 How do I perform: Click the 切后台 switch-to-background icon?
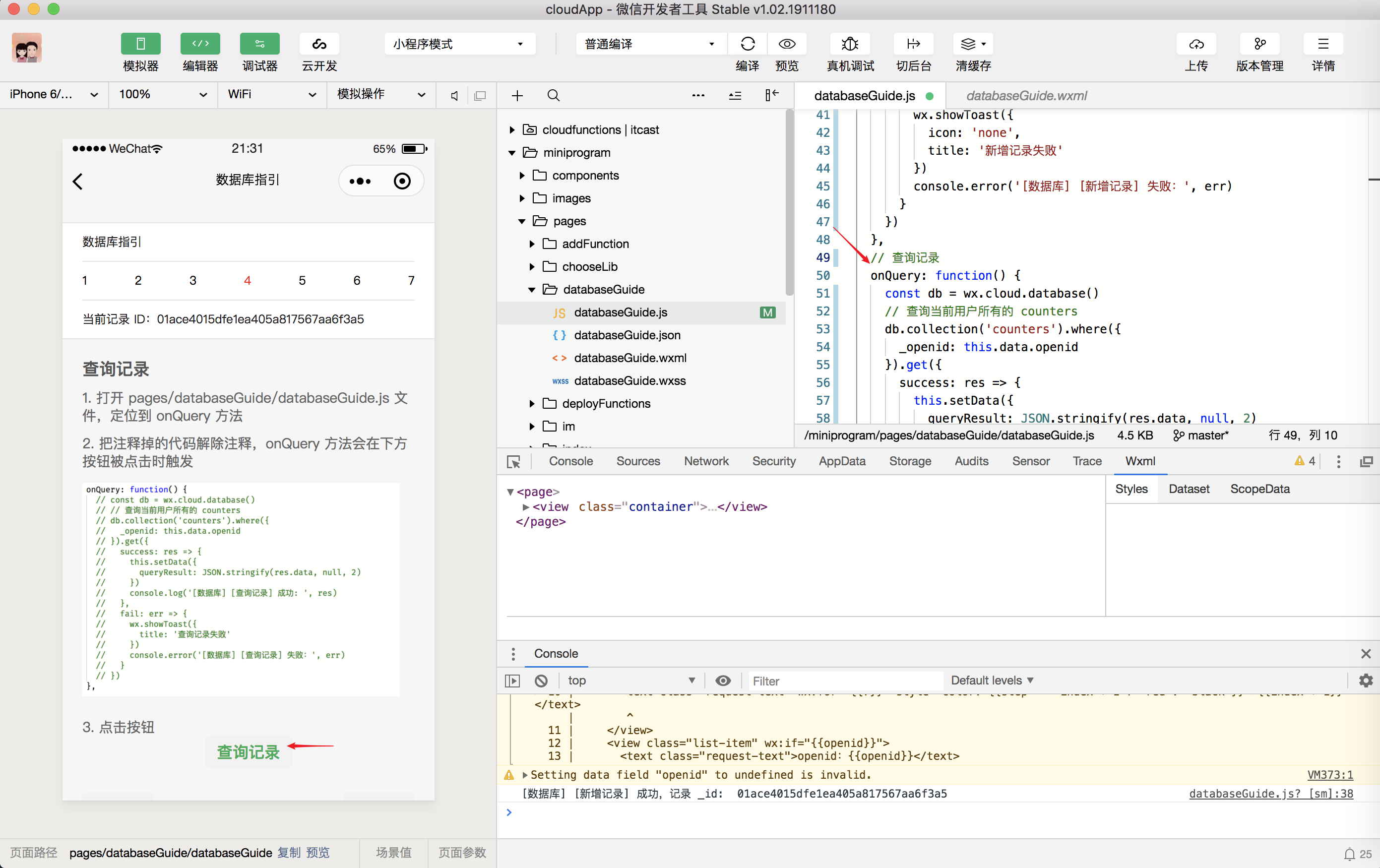click(x=914, y=44)
